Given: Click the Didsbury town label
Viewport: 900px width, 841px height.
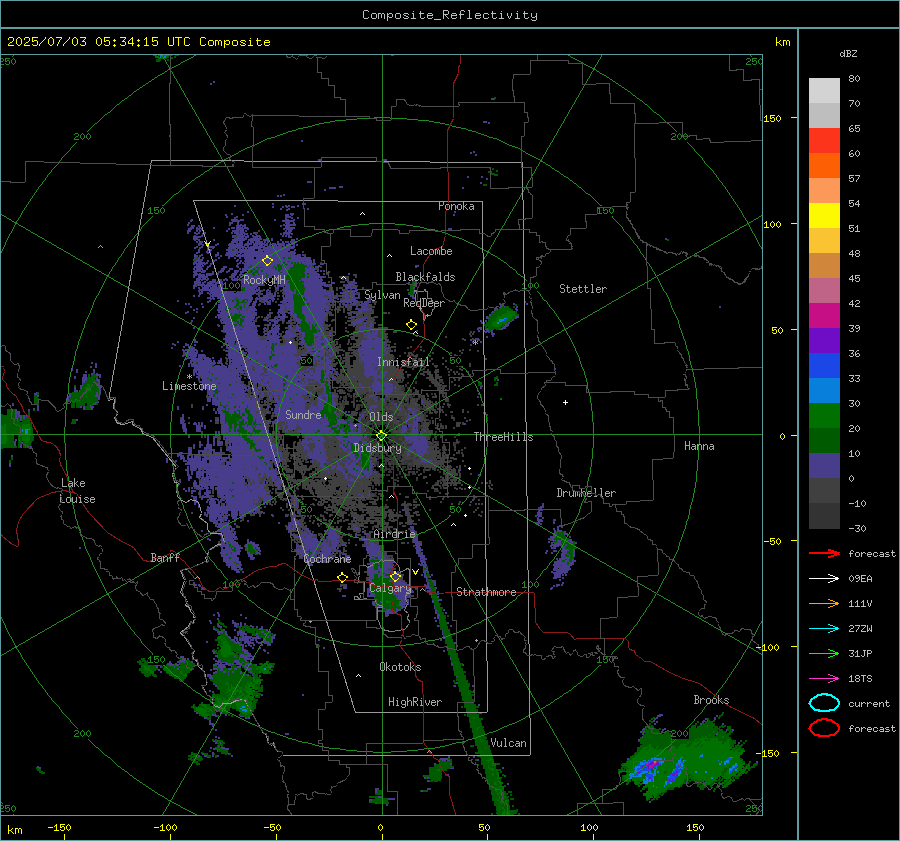Looking at the screenshot, I should tap(377, 448).
